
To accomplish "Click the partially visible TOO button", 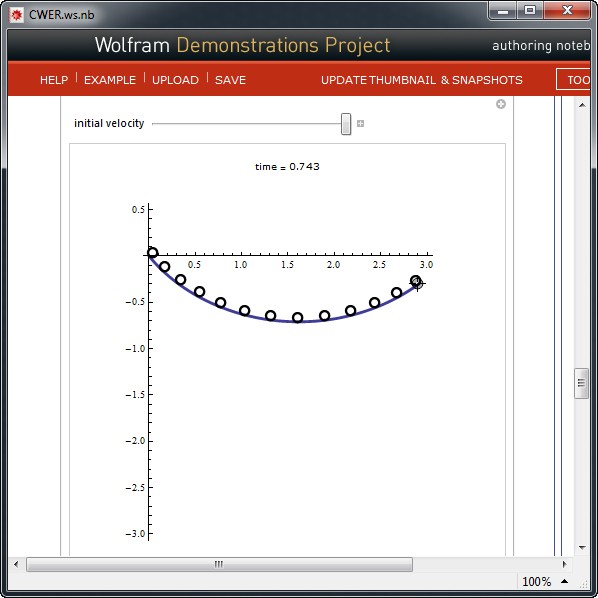I will coord(574,79).
